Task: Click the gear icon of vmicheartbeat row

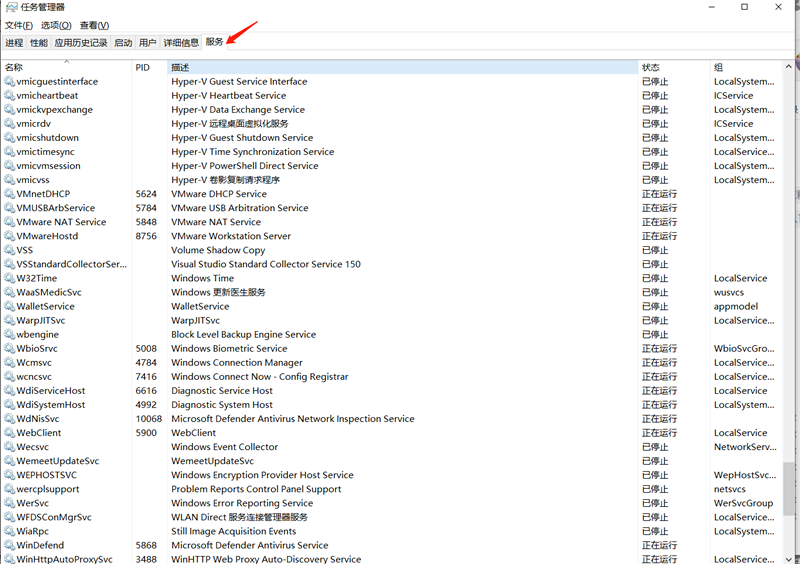Action: [9, 96]
